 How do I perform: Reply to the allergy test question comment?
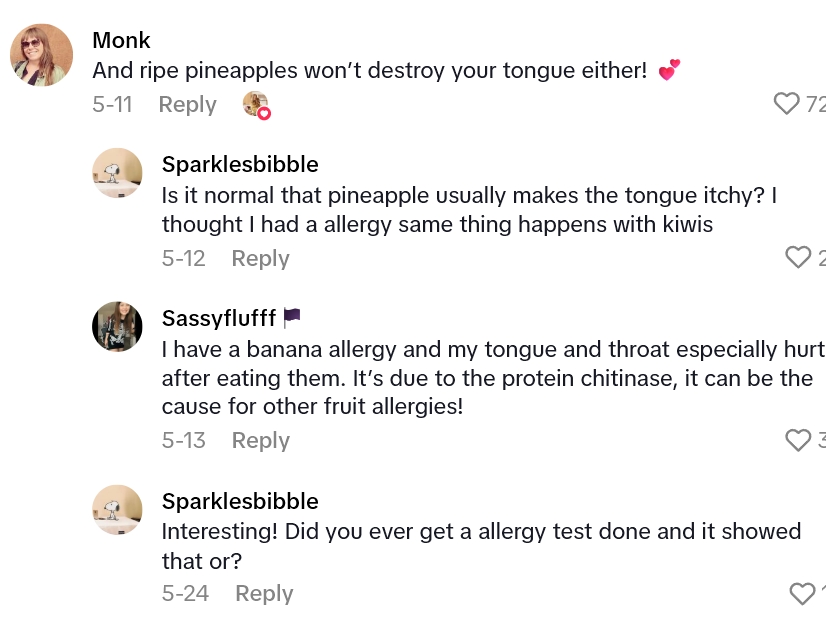click(x=264, y=593)
